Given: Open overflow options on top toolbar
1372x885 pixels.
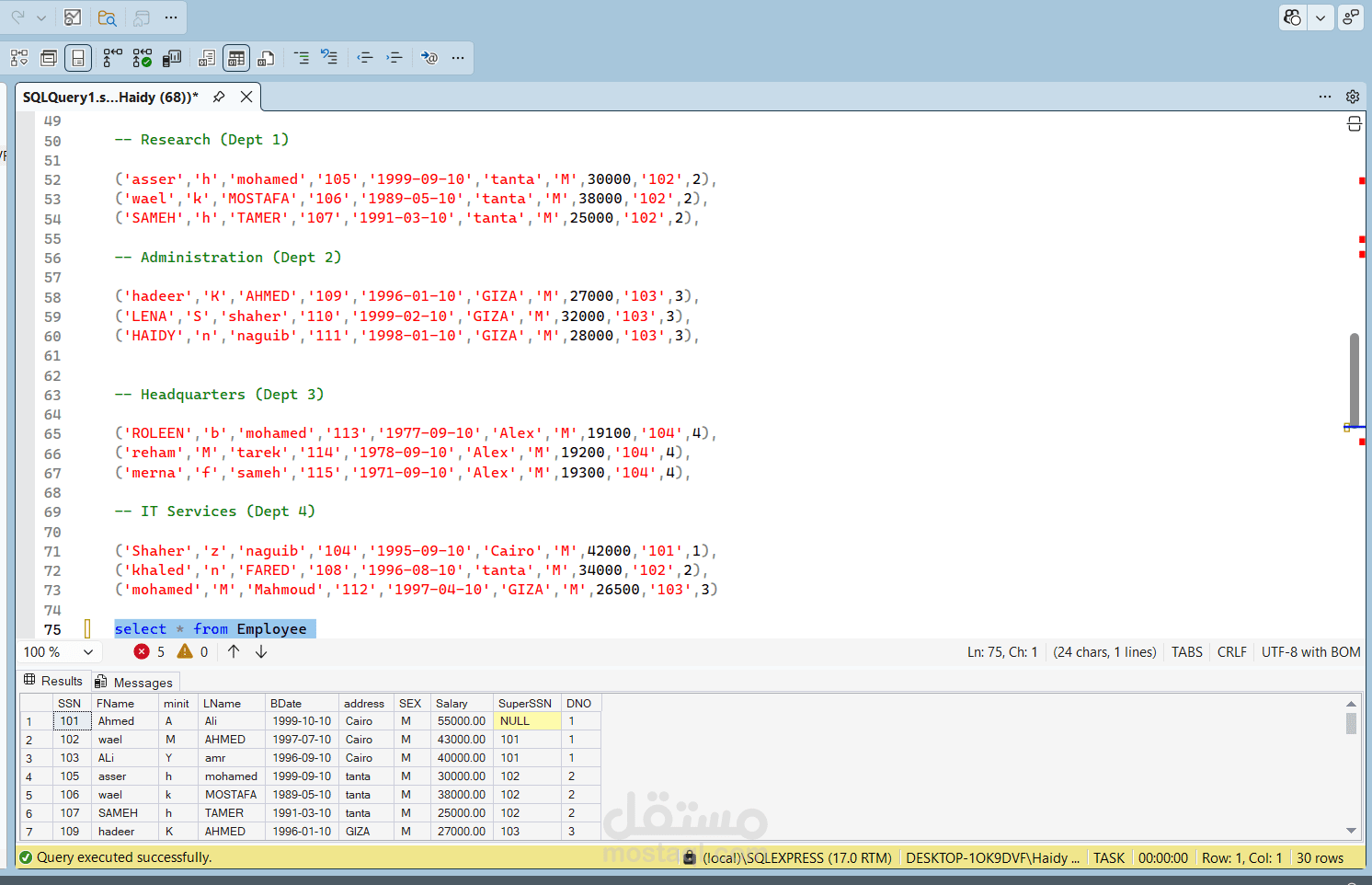Looking at the screenshot, I should point(171,17).
